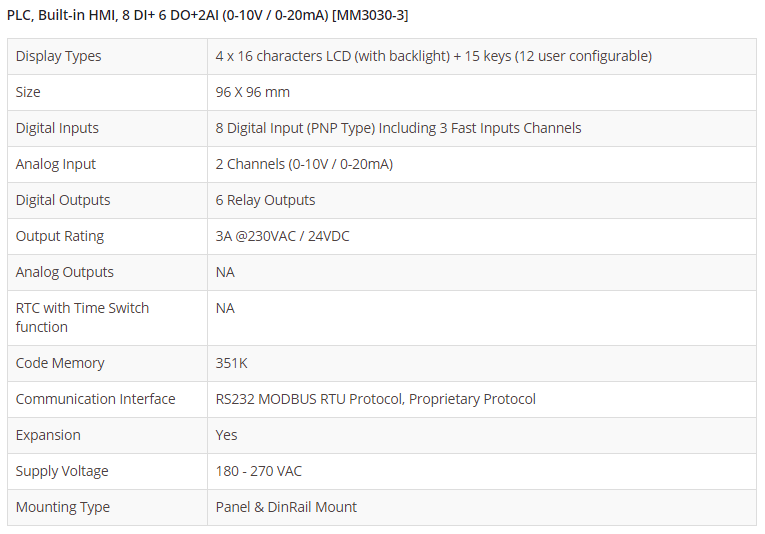Select the Analog Input row label
The height and width of the screenshot is (534, 765).
pos(56,164)
